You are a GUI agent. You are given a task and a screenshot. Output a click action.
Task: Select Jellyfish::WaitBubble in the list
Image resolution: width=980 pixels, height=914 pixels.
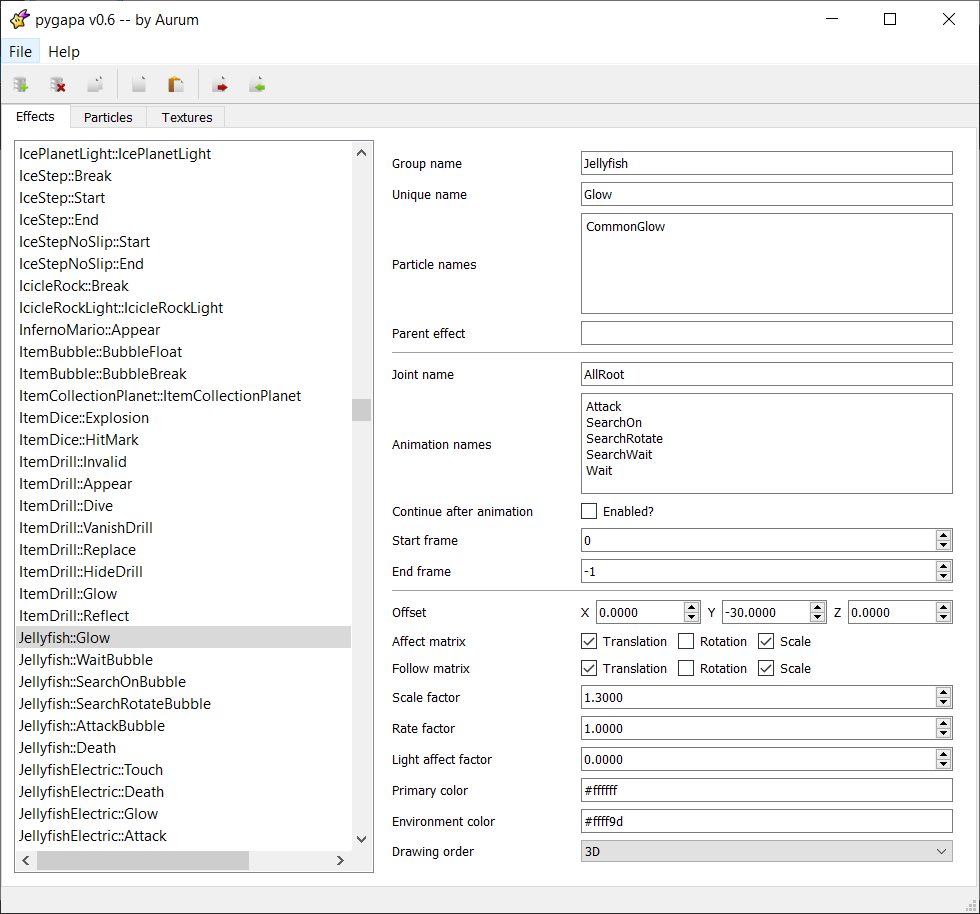pyautogui.click(x=183, y=660)
